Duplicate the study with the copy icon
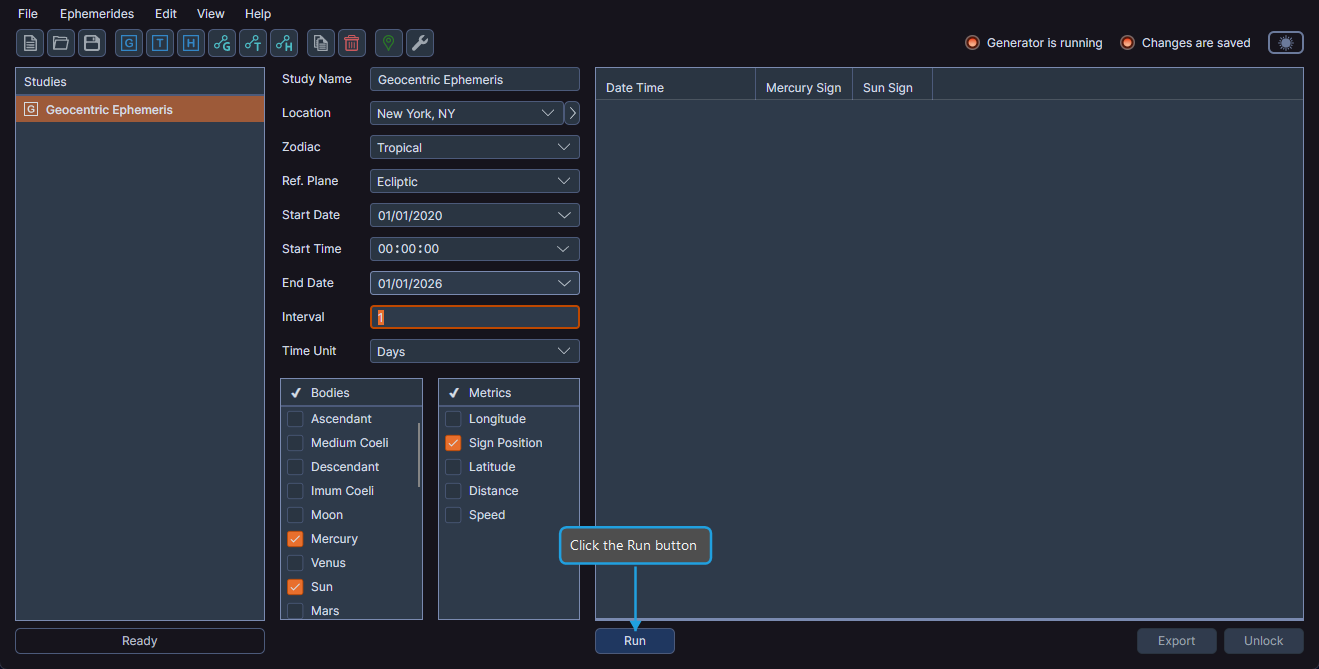The image size is (1319, 669). pos(320,43)
